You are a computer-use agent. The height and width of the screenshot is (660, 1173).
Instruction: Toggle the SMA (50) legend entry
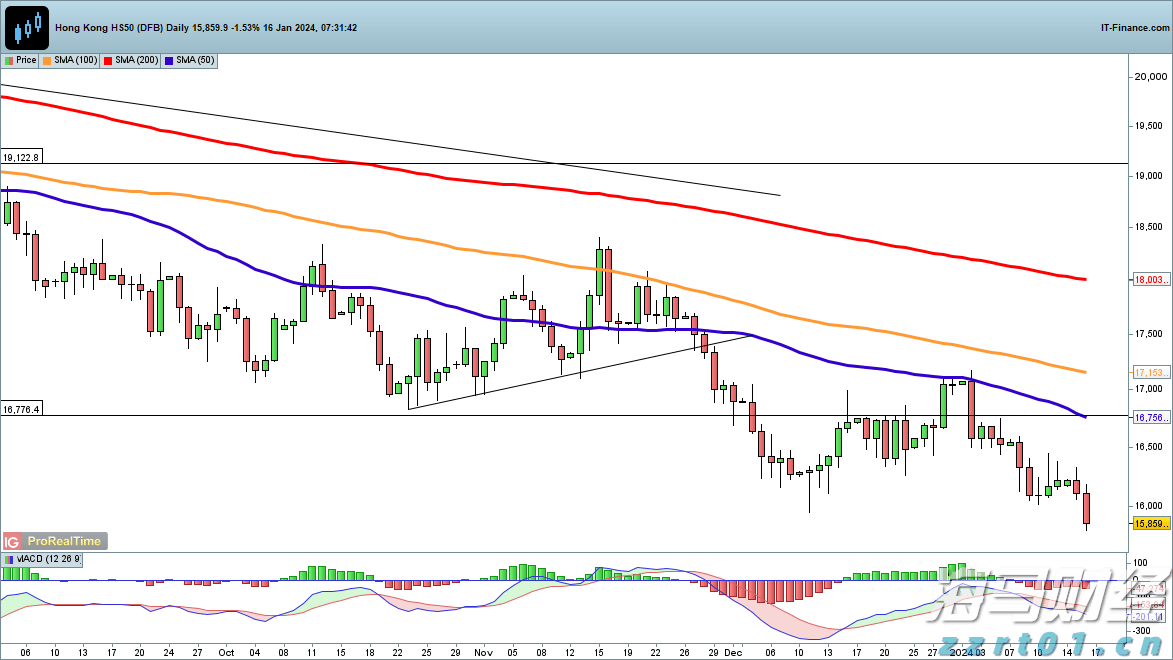[x=191, y=60]
